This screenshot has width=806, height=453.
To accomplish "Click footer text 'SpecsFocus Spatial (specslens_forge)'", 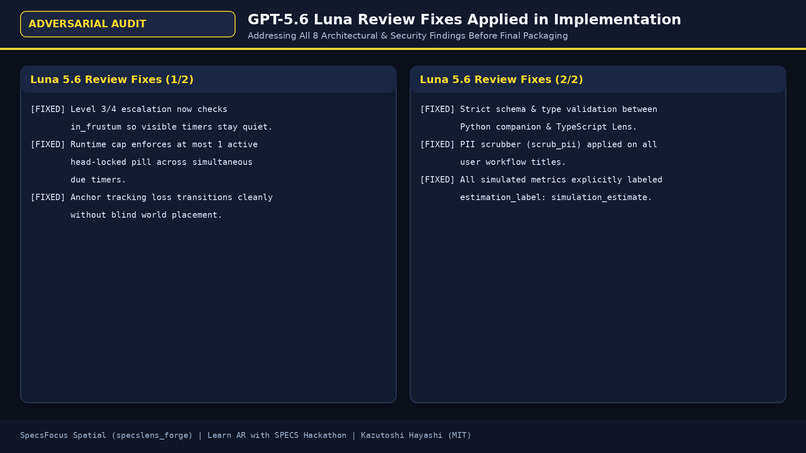I will click(x=106, y=436).
